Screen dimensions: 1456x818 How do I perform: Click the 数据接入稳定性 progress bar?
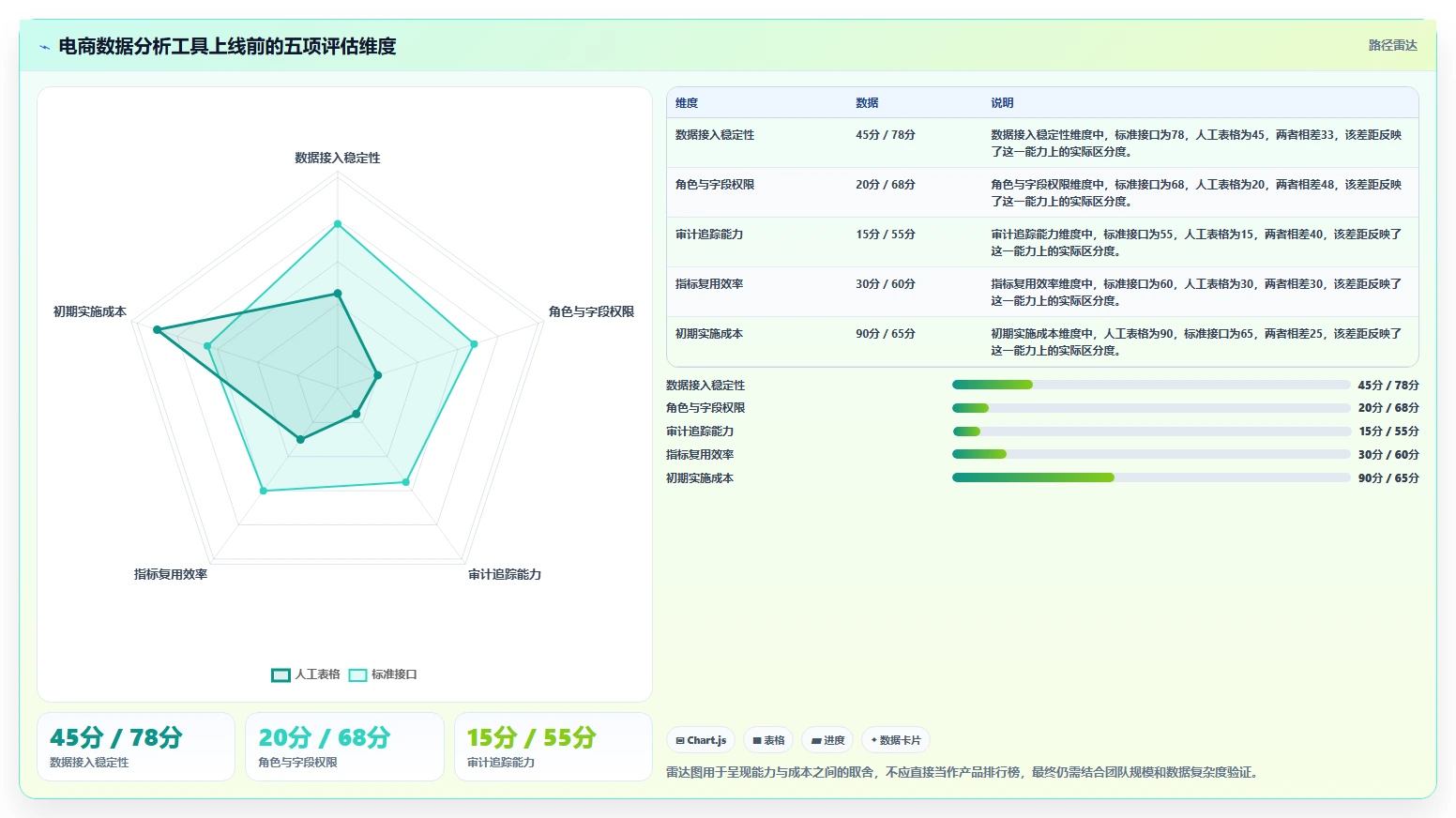1151,385
